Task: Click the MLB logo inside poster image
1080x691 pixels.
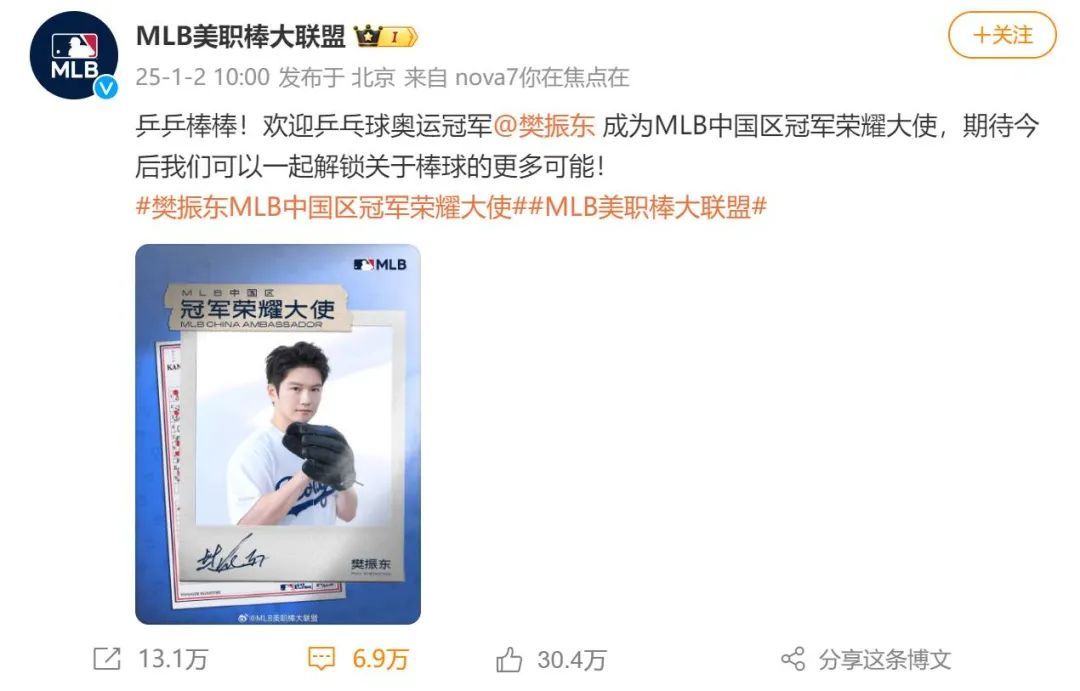Action: [x=380, y=265]
